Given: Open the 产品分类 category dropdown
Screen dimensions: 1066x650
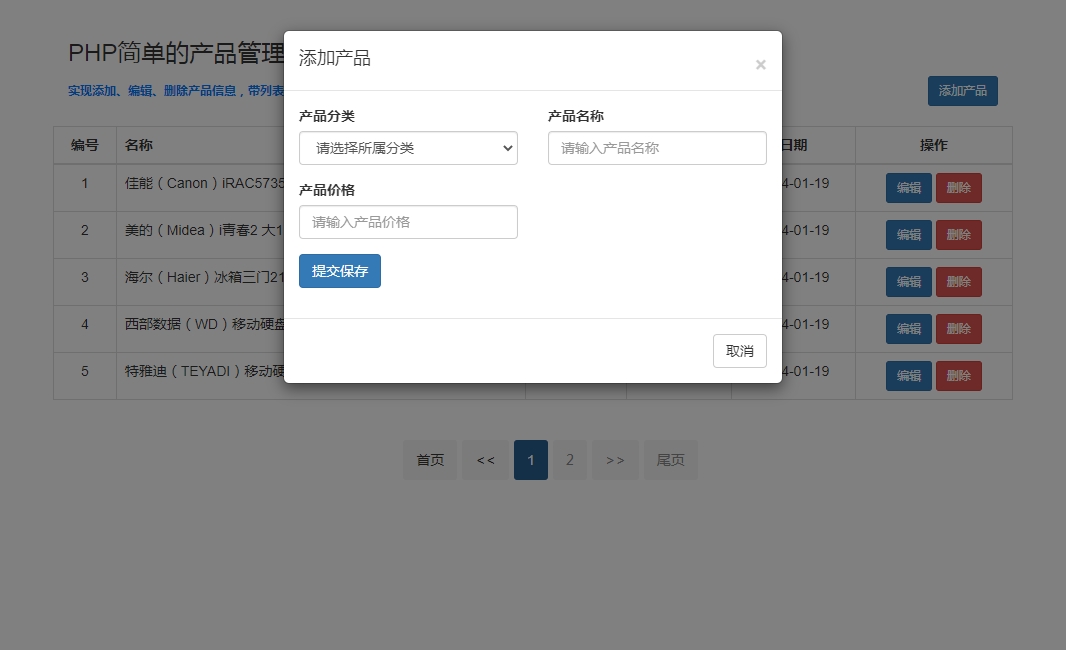Looking at the screenshot, I should coord(408,148).
